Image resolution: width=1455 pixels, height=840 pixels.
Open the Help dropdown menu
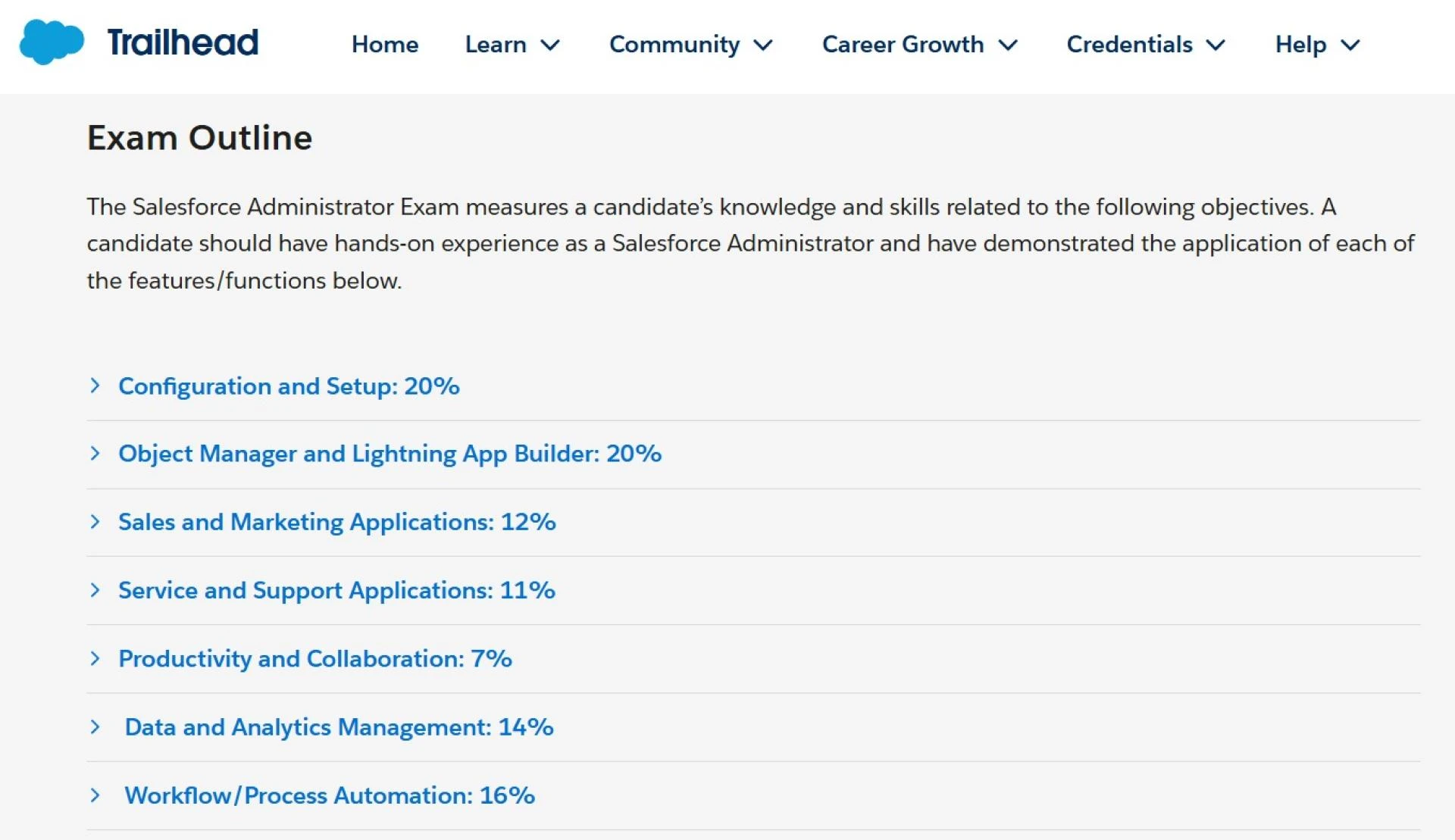[1316, 45]
